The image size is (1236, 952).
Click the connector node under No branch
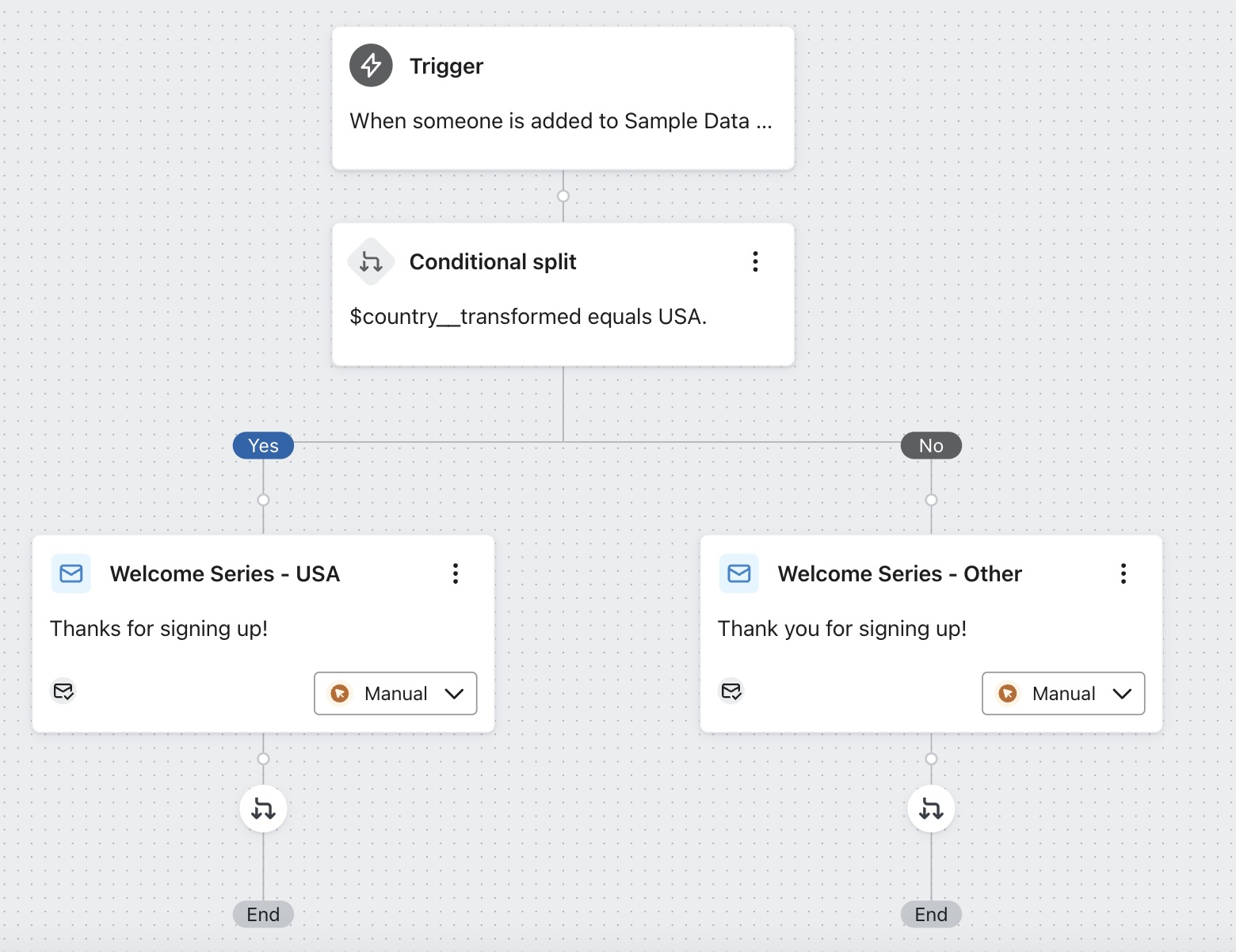click(931, 500)
